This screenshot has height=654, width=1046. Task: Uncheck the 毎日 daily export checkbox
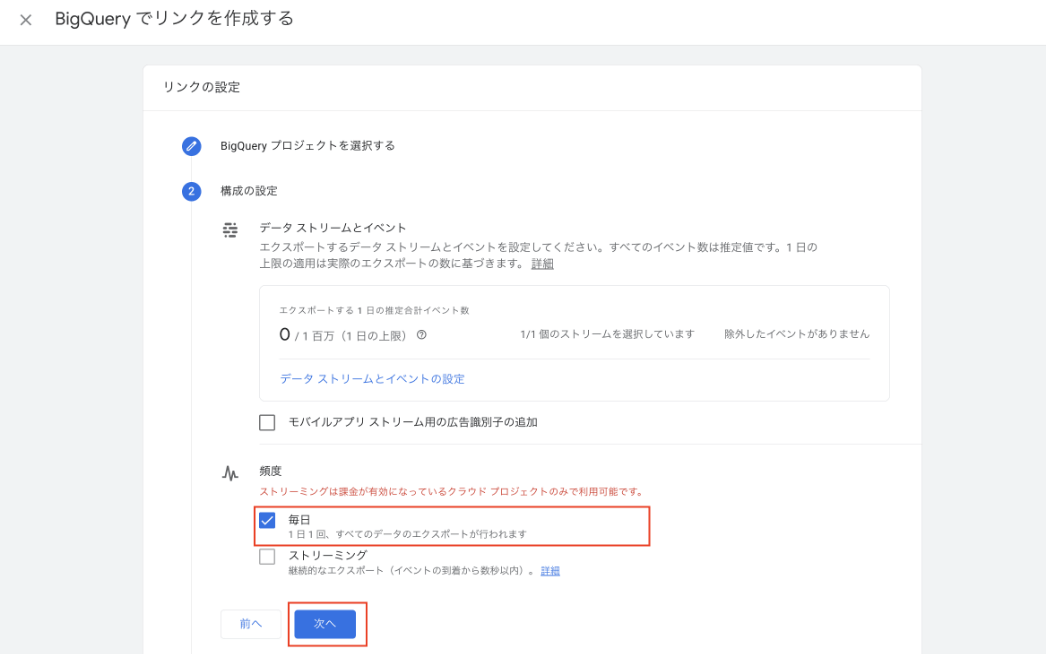[x=267, y=520]
